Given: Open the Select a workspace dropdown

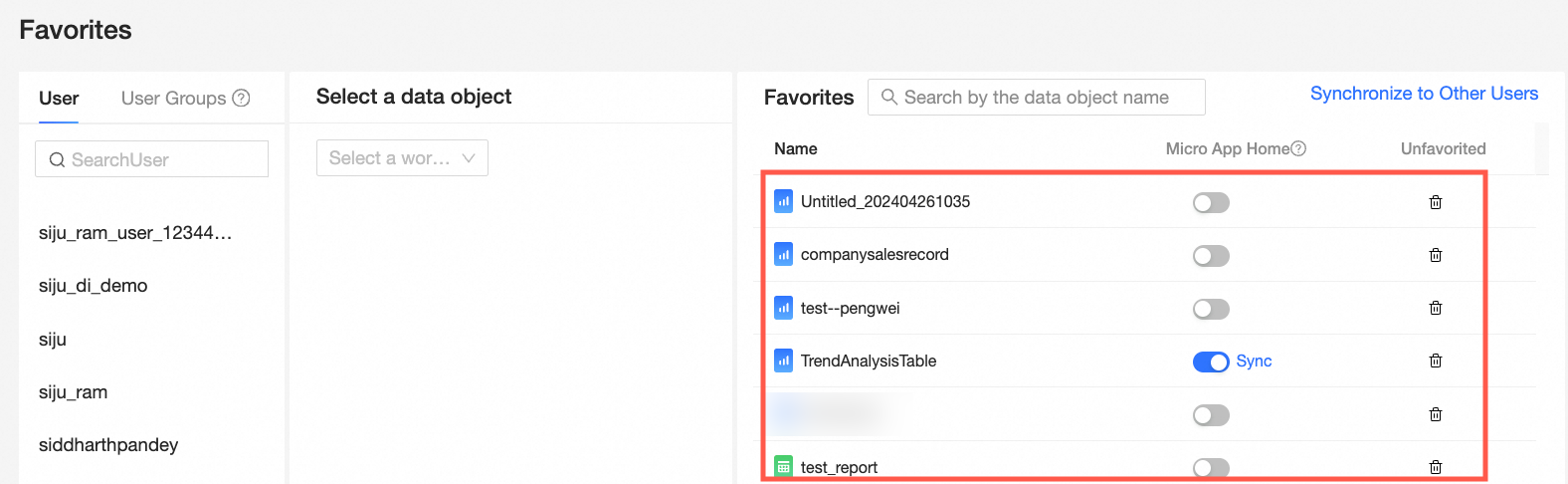Looking at the screenshot, I should coord(402,158).
